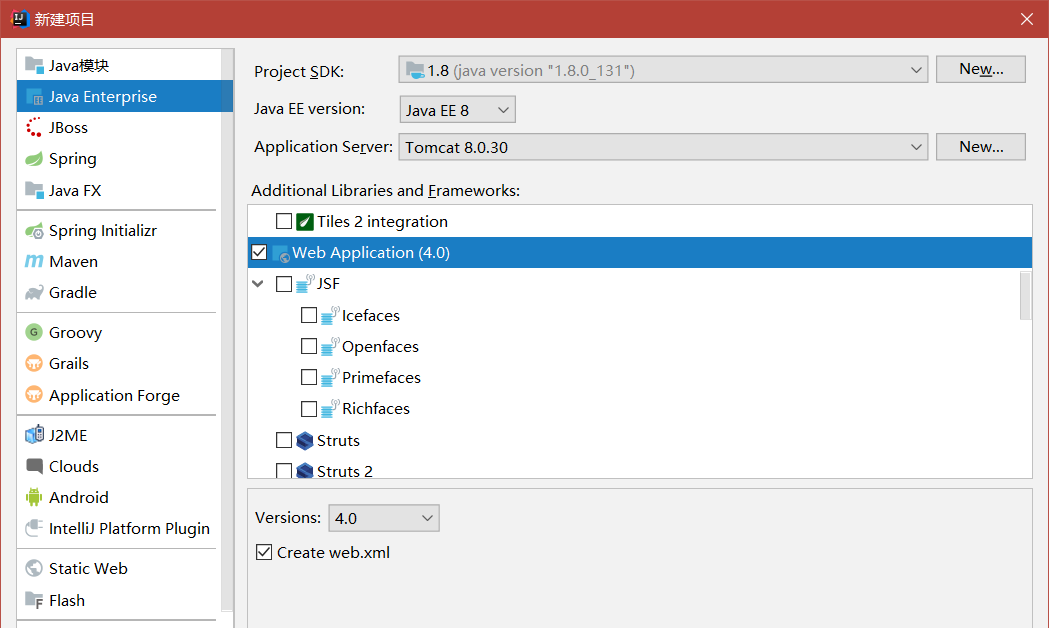Click the Static Web globe icon
The image size is (1049, 628).
(34, 568)
